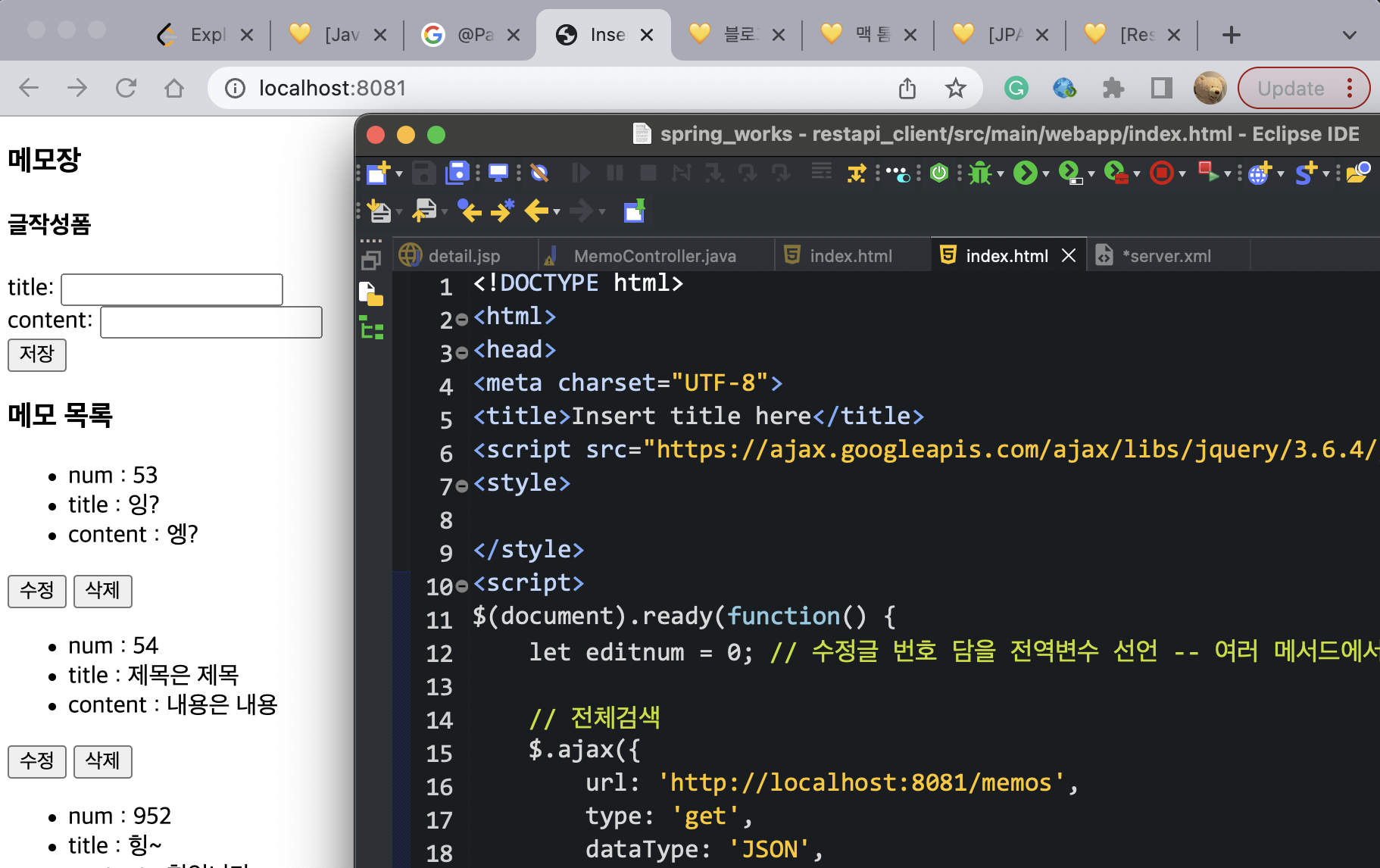Click the browser Reload page icon
The height and width of the screenshot is (868, 1380).
[x=126, y=88]
